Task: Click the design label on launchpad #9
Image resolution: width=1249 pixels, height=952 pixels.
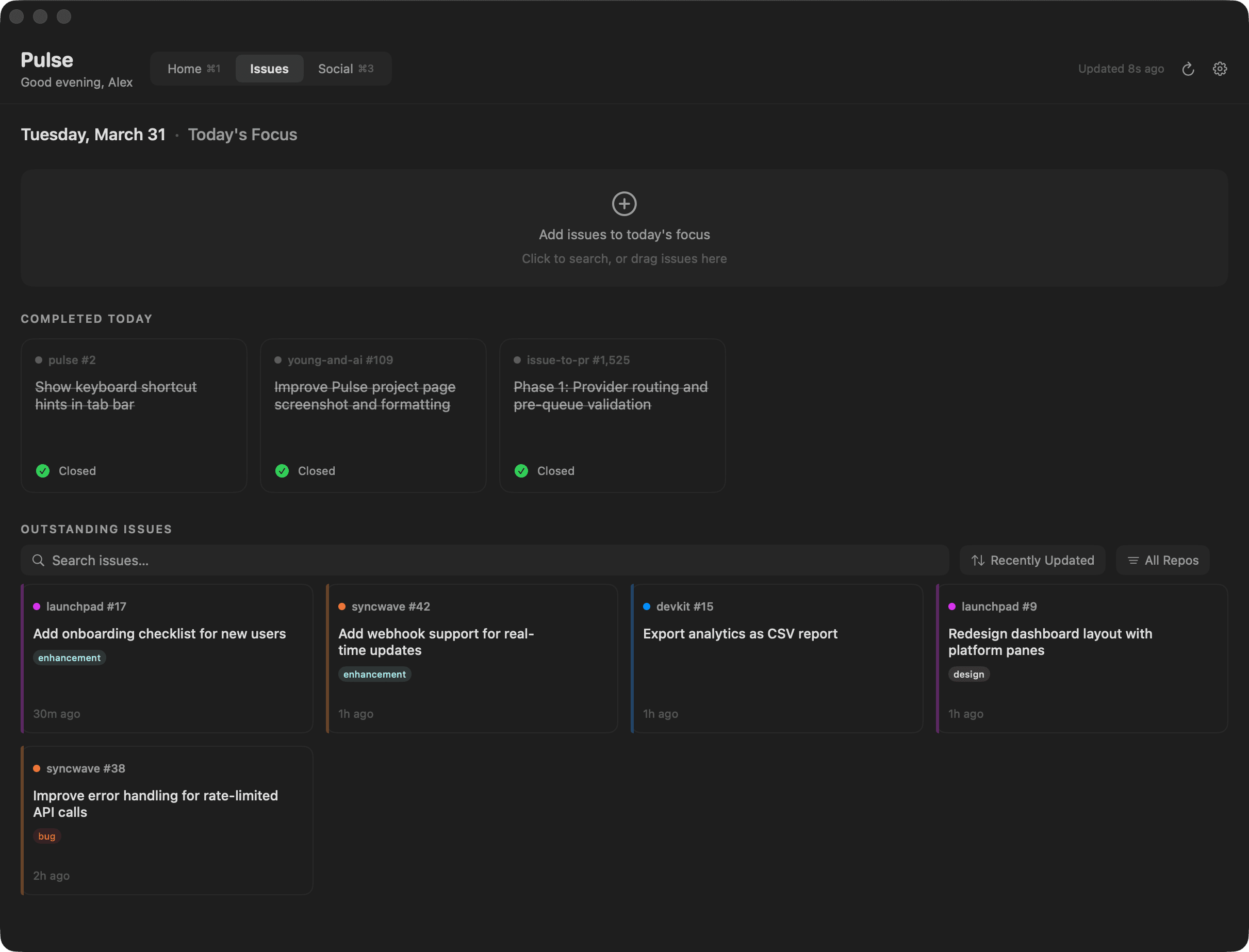Action: click(968, 674)
